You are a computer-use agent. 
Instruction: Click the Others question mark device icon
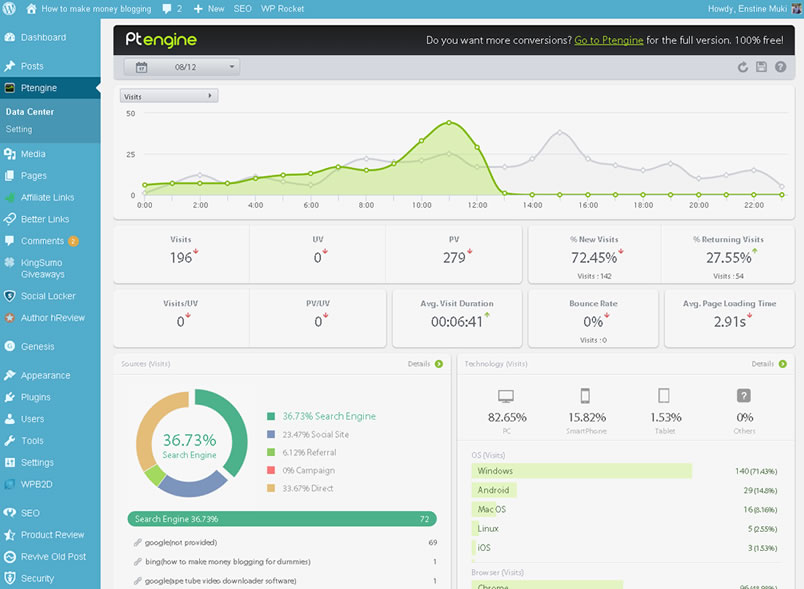click(743, 396)
